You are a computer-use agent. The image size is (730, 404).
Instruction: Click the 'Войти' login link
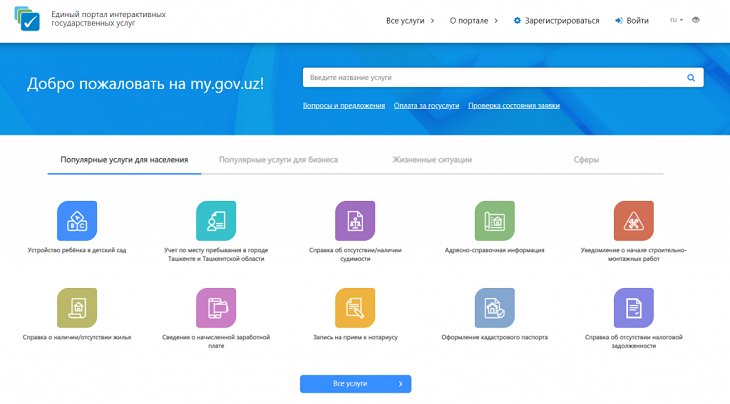[632, 20]
